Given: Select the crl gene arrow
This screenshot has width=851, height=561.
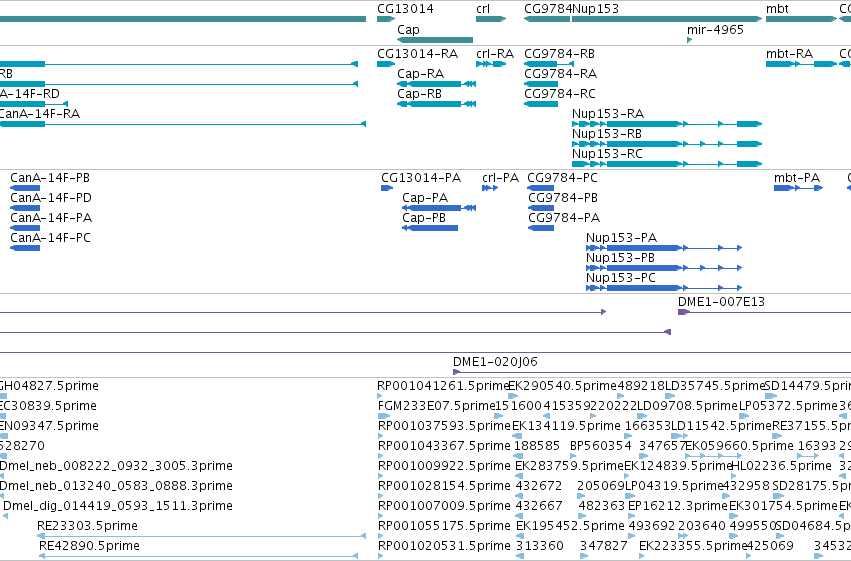Looking at the screenshot, I should pos(491,19).
